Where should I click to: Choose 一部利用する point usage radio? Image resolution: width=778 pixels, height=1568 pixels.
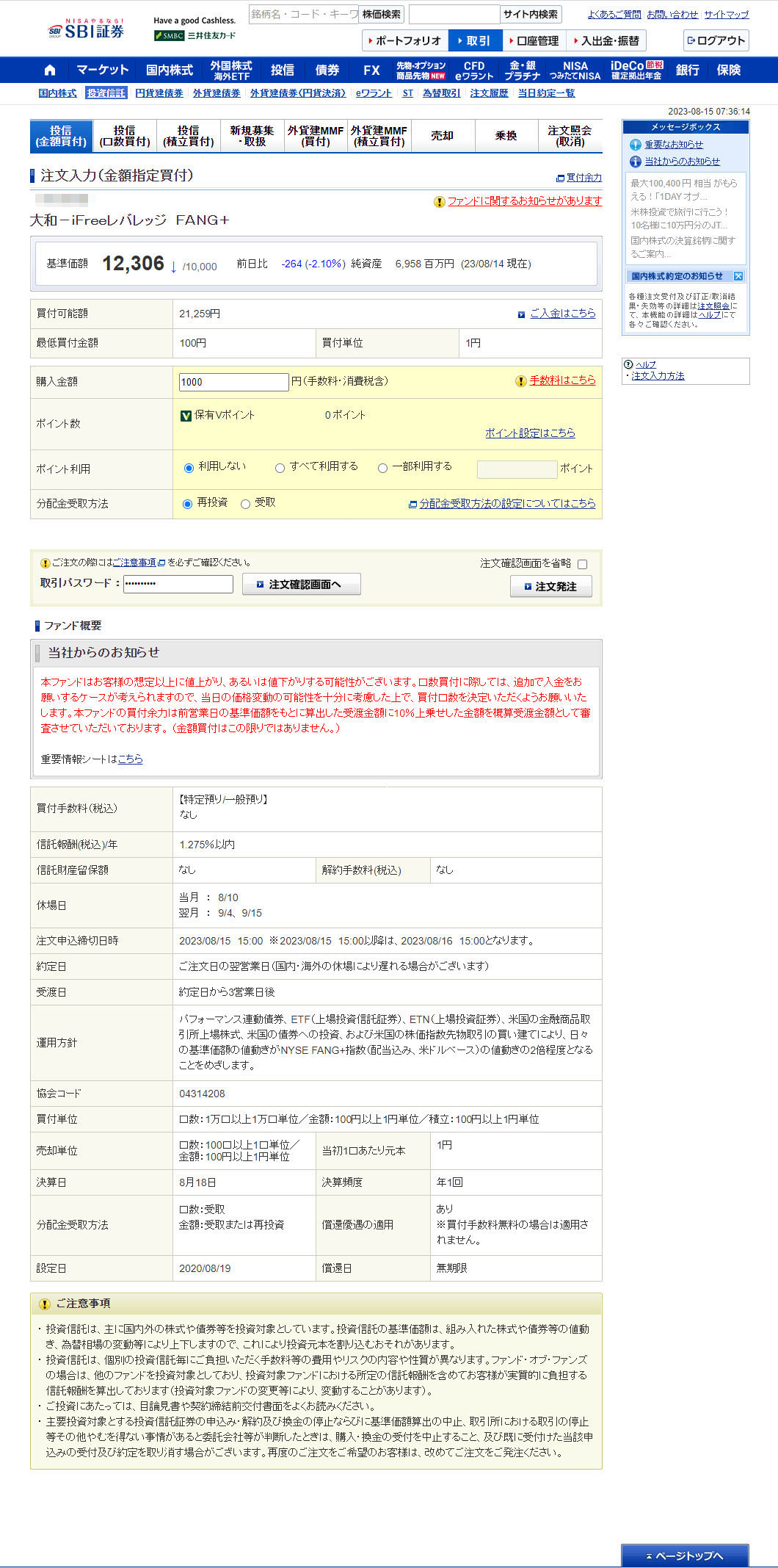coord(382,468)
